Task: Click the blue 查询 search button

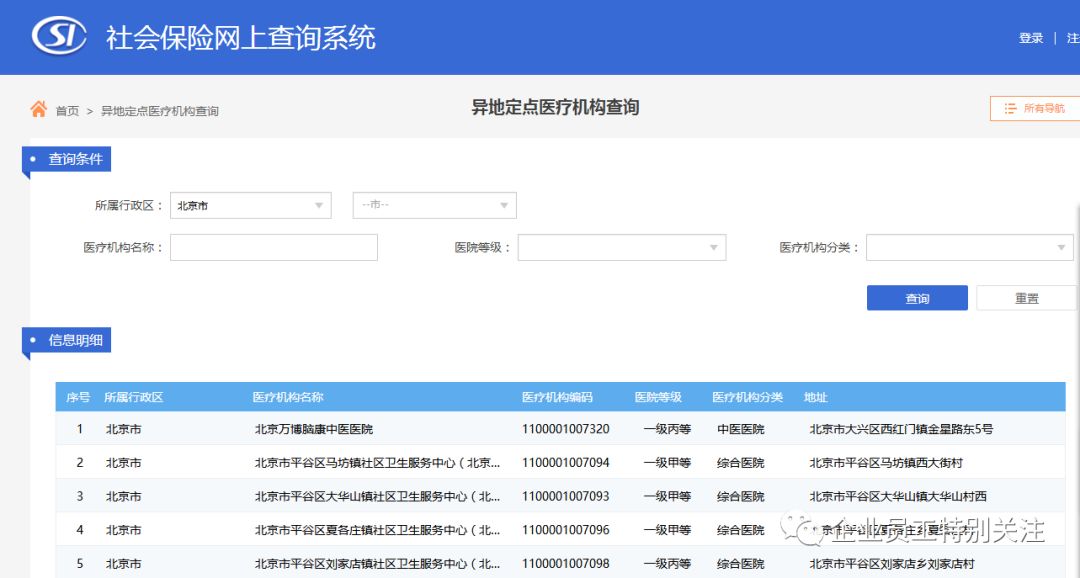Action: [917, 298]
